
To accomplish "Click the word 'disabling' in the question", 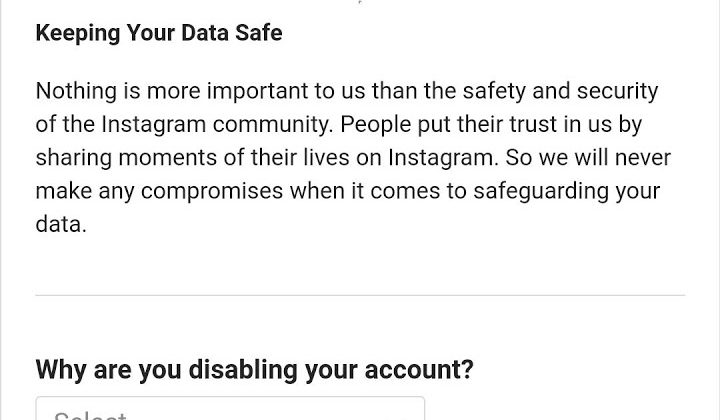I will coord(243,370).
